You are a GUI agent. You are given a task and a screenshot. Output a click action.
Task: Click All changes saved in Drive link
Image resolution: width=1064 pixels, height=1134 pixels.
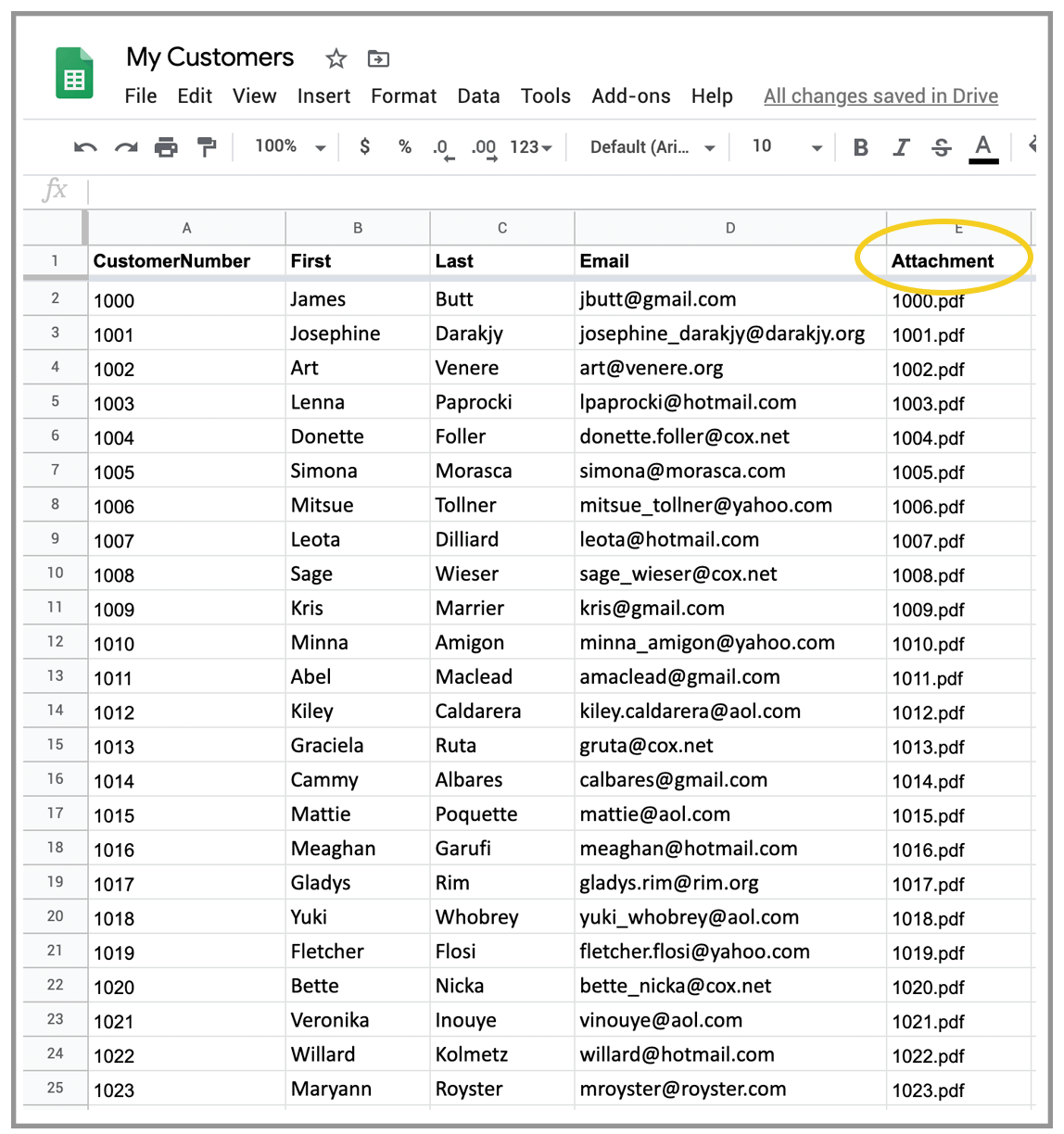pos(880,96)
